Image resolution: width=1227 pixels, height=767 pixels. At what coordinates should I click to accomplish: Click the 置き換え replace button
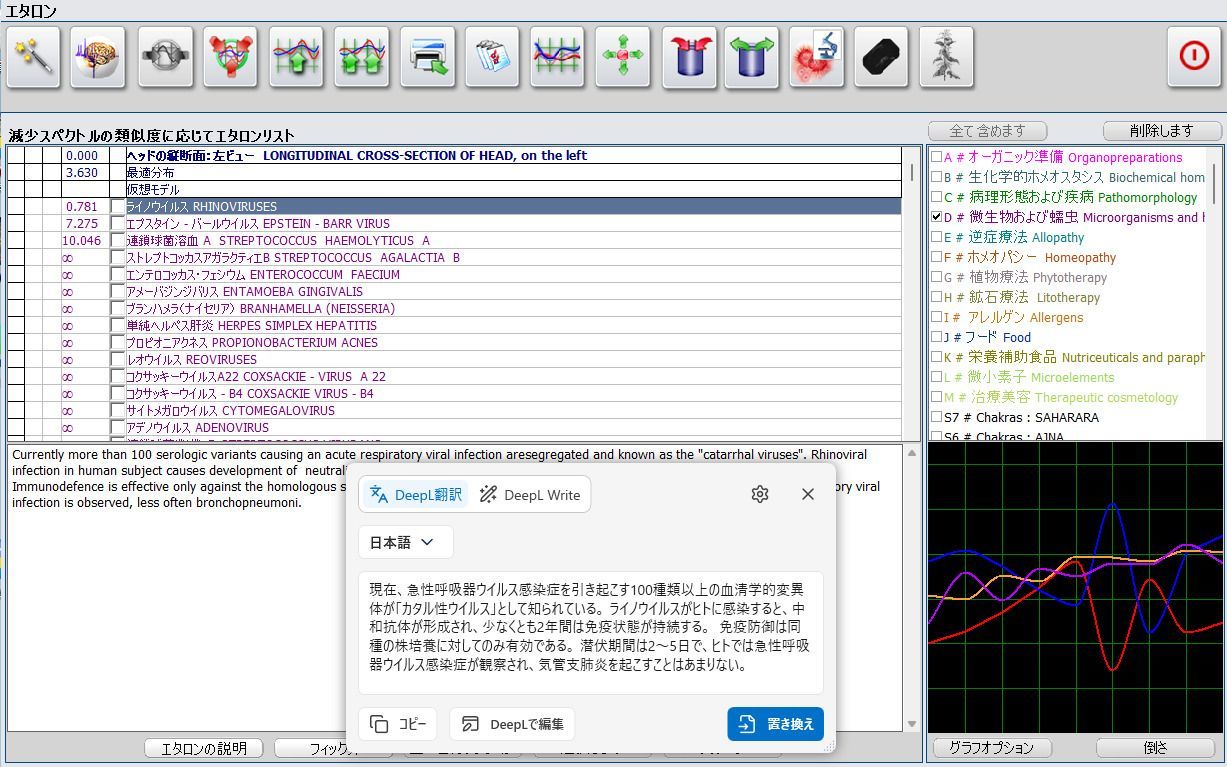coord(775,724)
